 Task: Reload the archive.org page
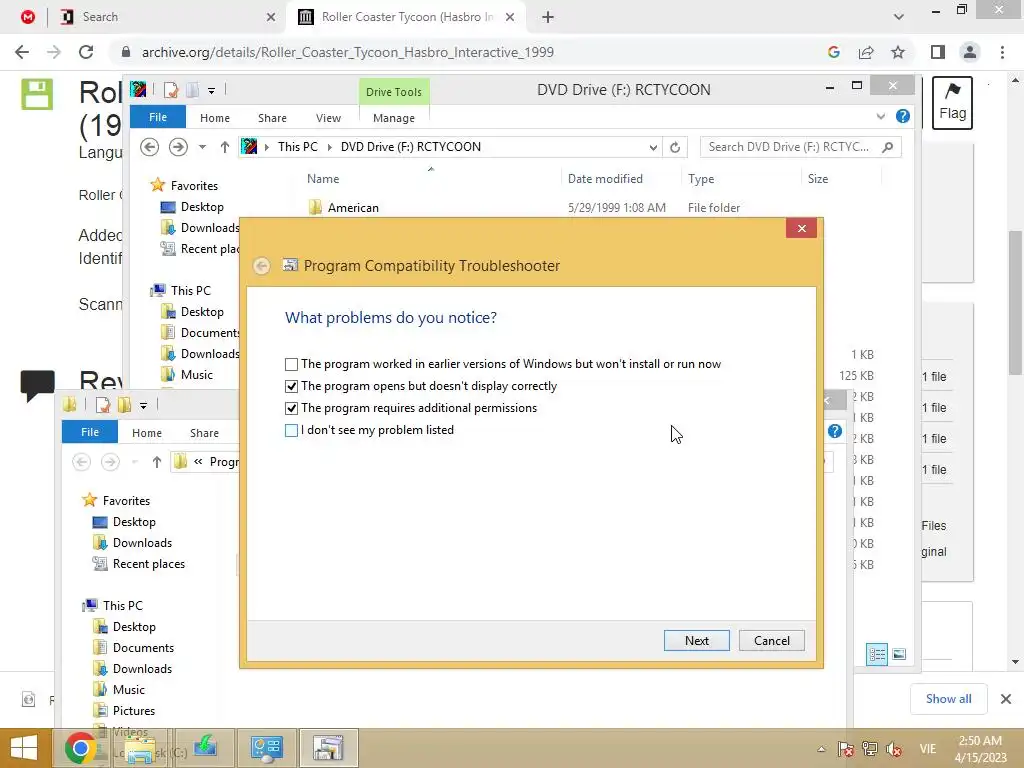pos(86,52)
